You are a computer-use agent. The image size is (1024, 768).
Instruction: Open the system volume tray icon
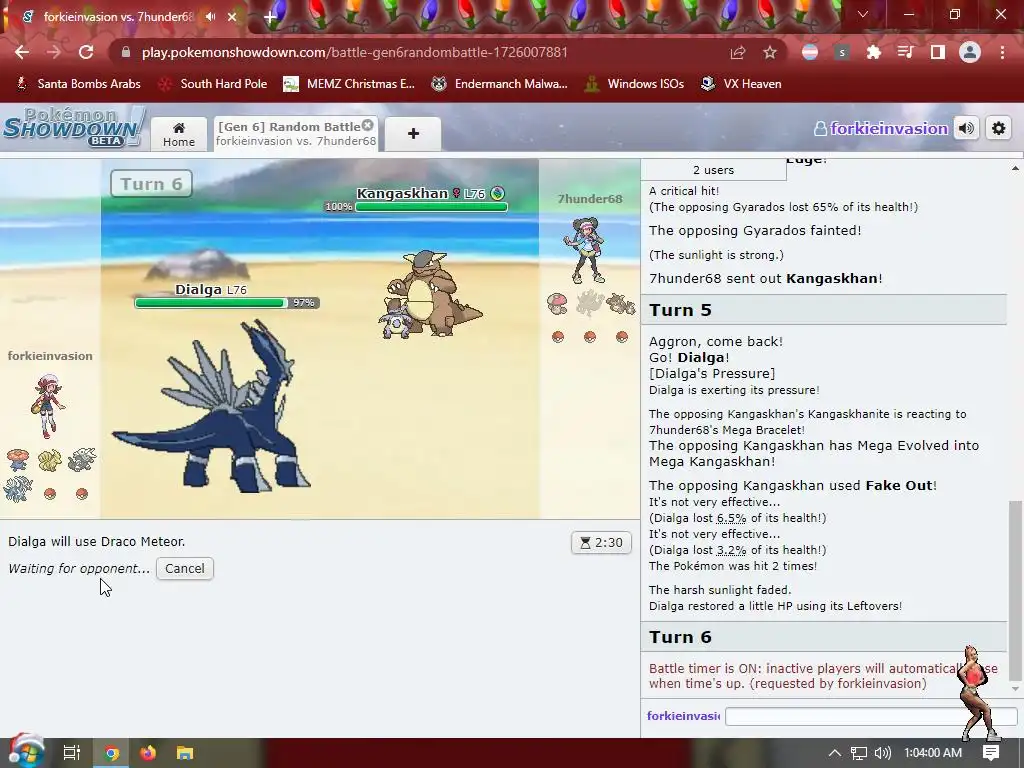(883, 753)
